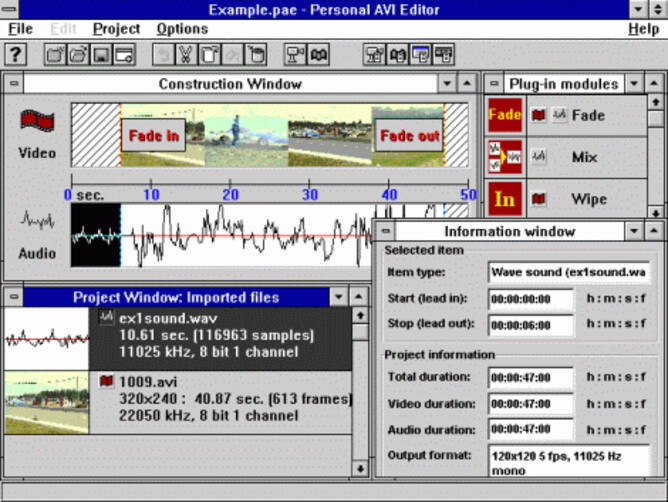
Task: Open the Project menu
Action: tap(116, 29)
